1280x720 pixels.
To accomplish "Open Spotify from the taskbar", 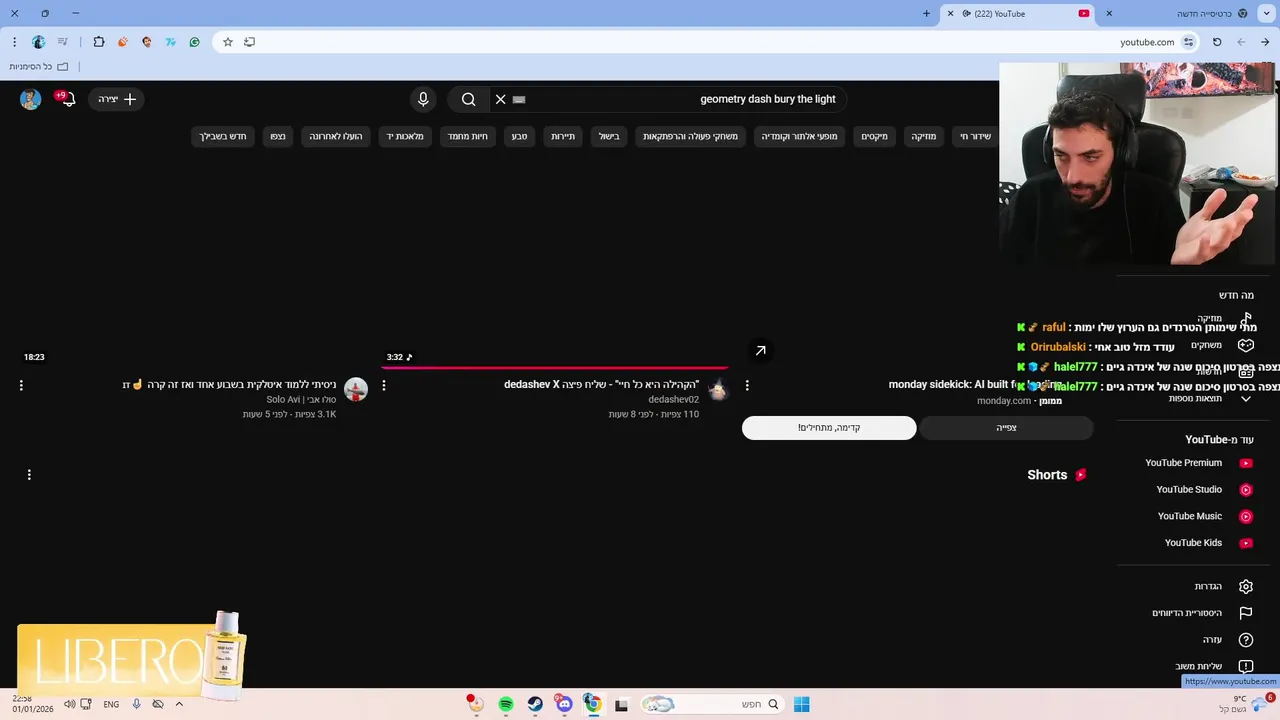I will 506,705.
